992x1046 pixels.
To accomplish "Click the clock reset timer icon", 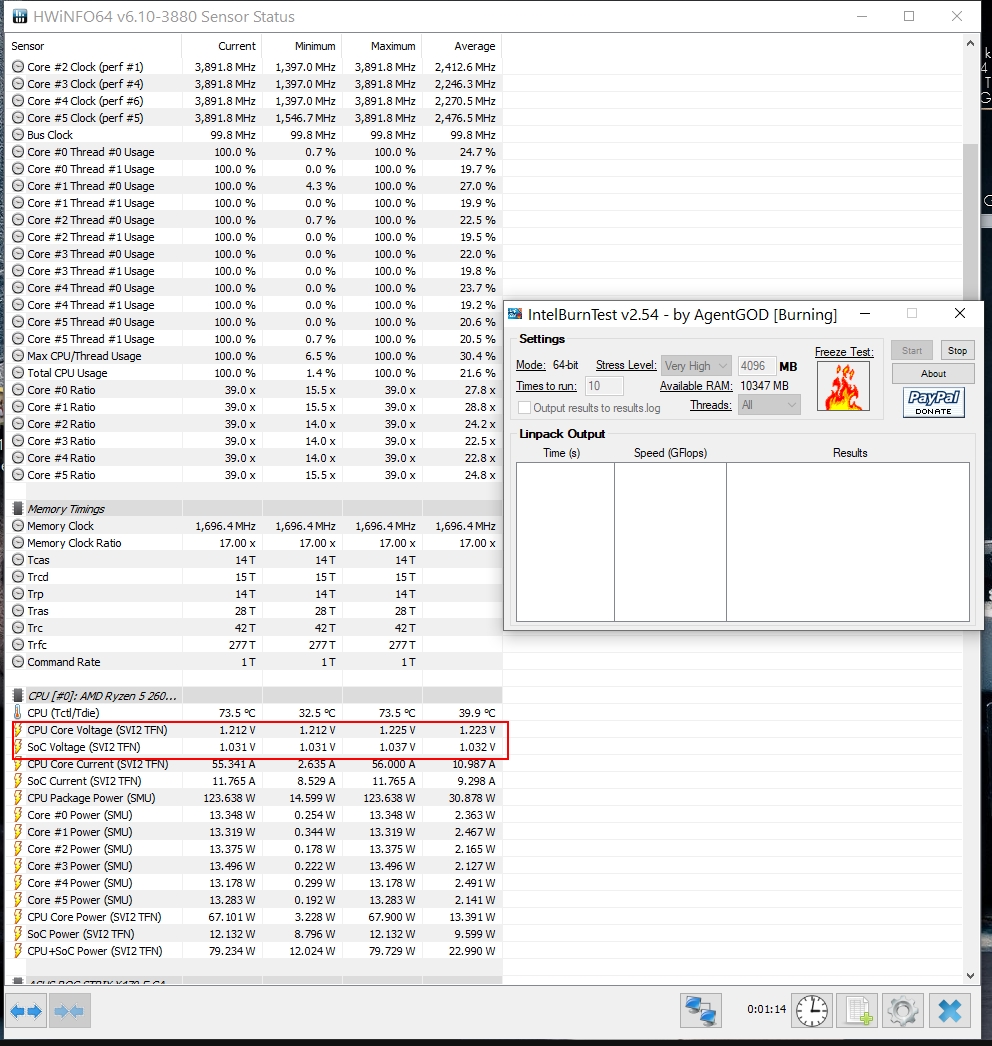I will pos(812,1011).
